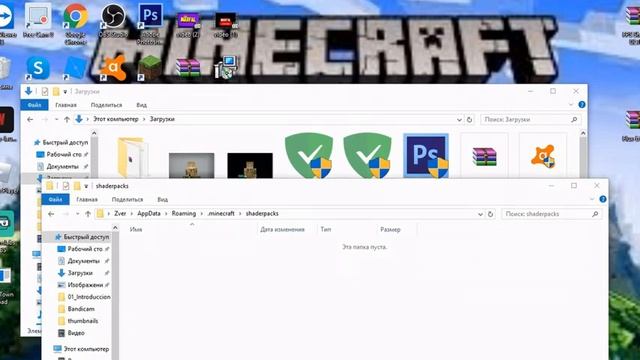Viewport: 640px width, 360px height.
Task: Click New folder icon in shaderpacks title bar
Action: [x=77, y=186]
